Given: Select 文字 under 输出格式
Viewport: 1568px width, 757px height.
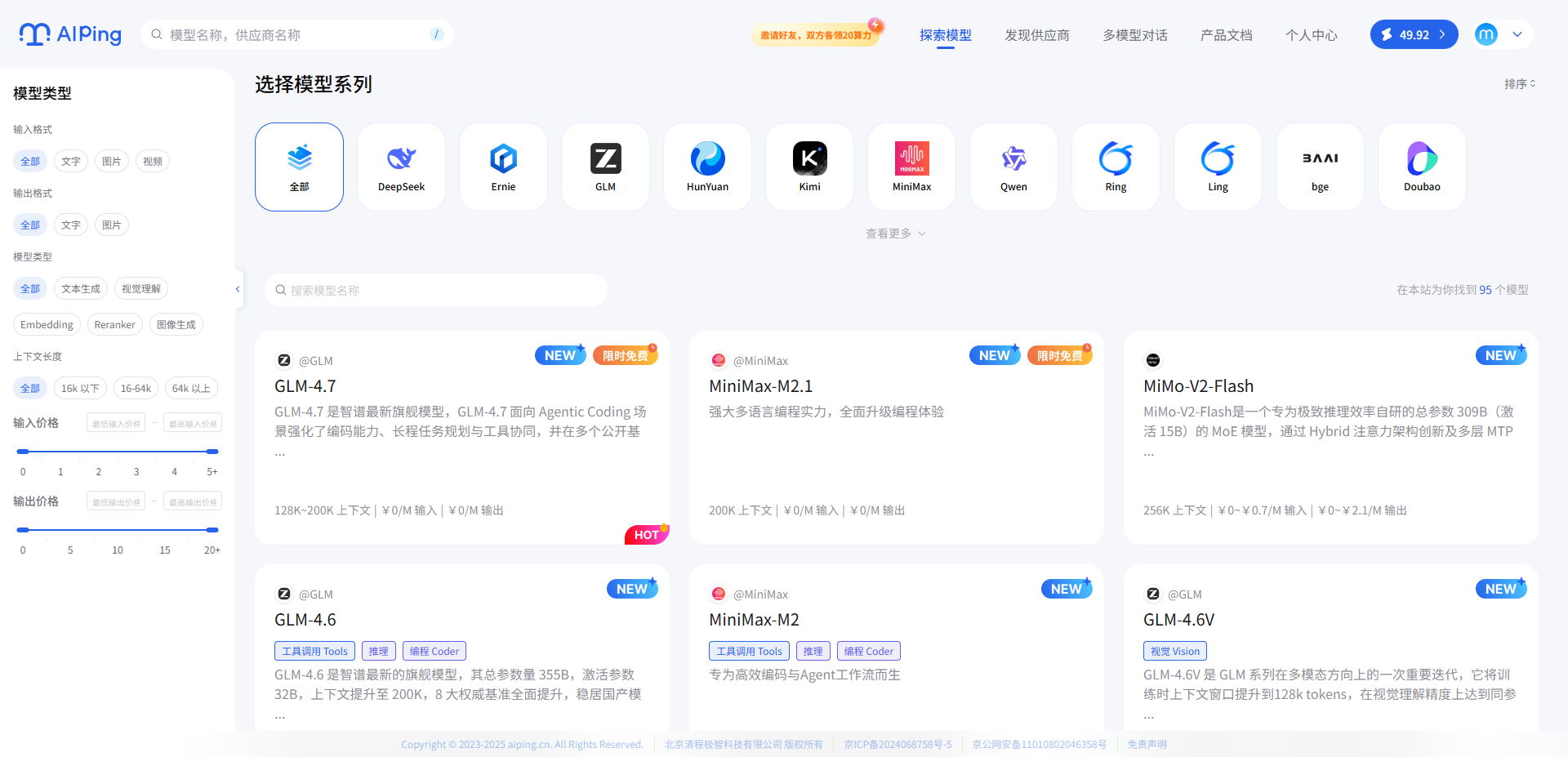Looking at the screenshot, I should [x=71, y=225].
